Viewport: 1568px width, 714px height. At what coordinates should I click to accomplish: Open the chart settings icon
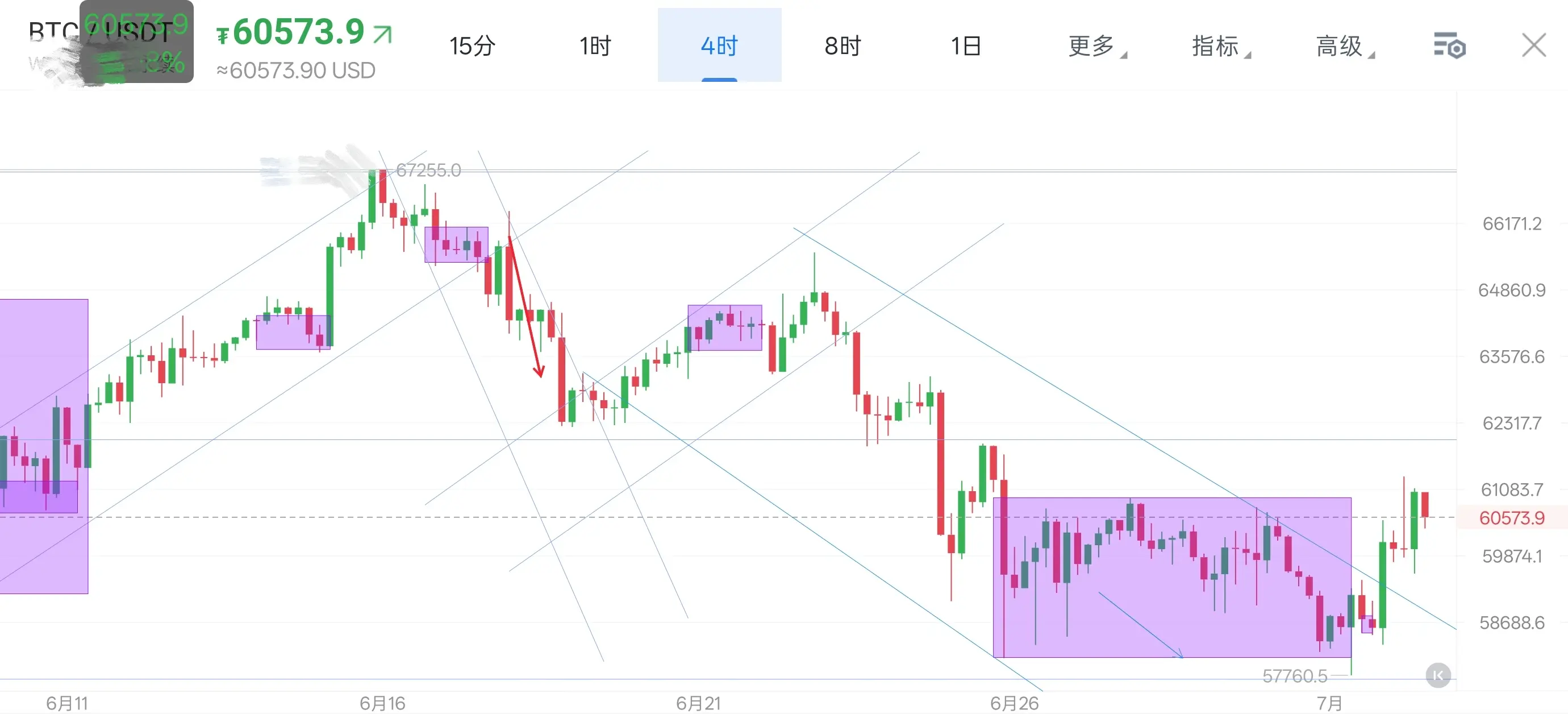click(1449, 45)
